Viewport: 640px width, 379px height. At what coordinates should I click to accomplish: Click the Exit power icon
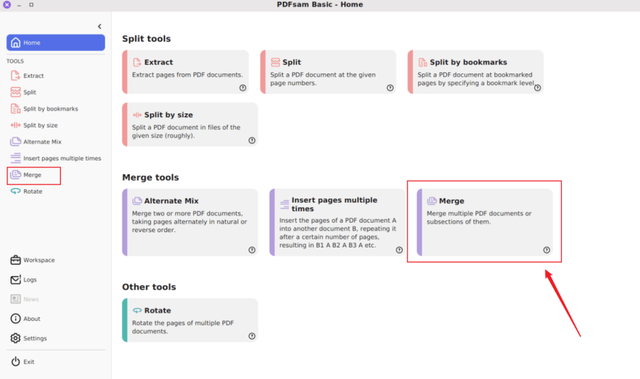16,361
